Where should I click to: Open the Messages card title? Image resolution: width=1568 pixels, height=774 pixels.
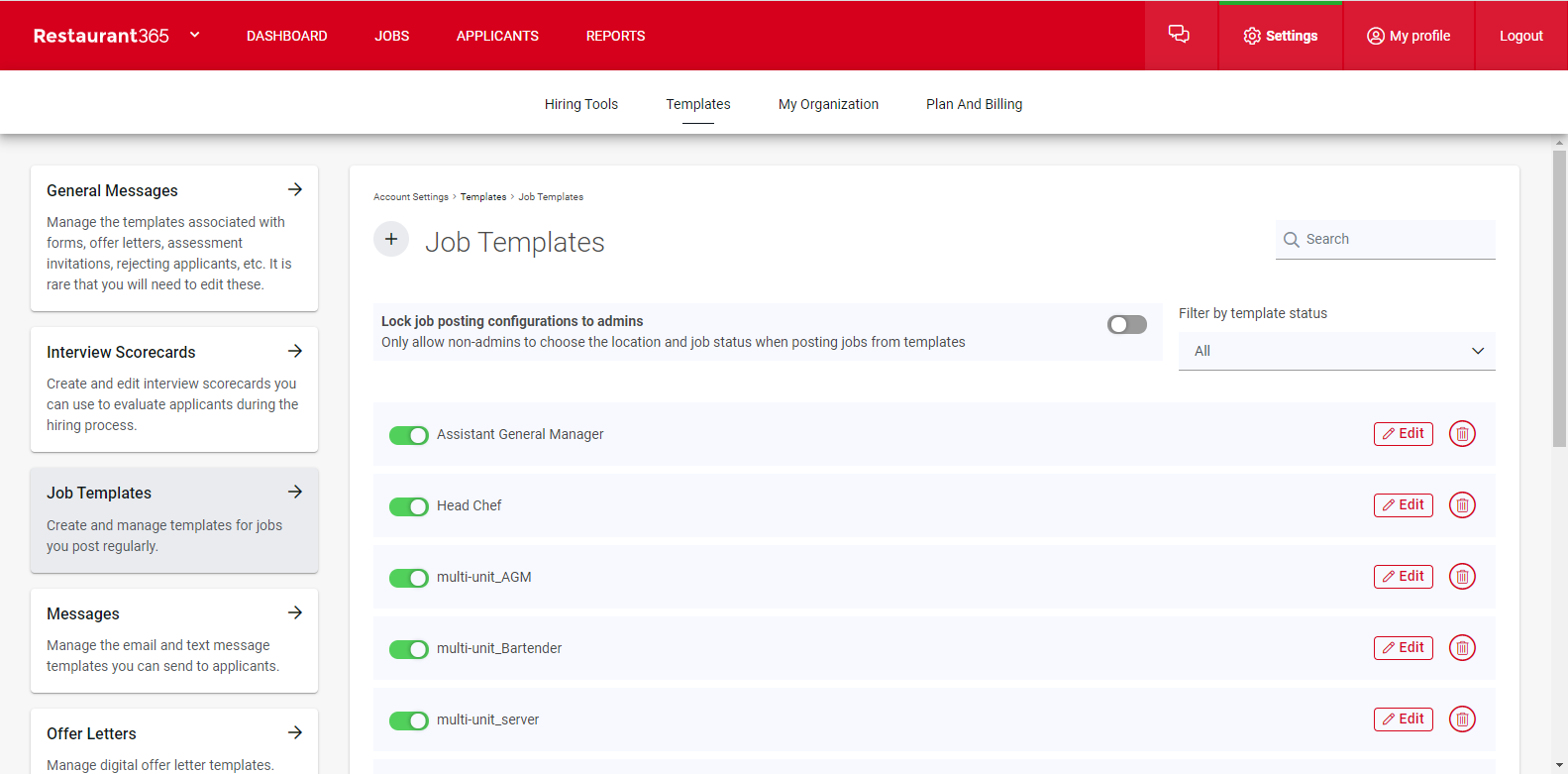pyautogui.click(x=83, y=613)
